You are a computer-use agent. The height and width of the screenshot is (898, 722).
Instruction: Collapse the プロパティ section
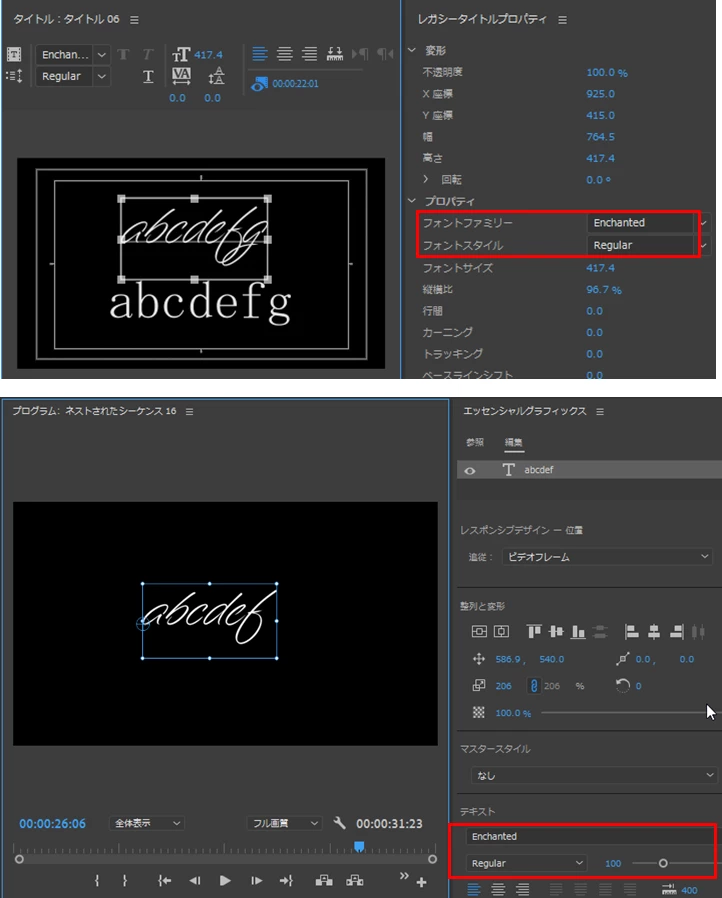pyautogui.click(x=412, y=201)
